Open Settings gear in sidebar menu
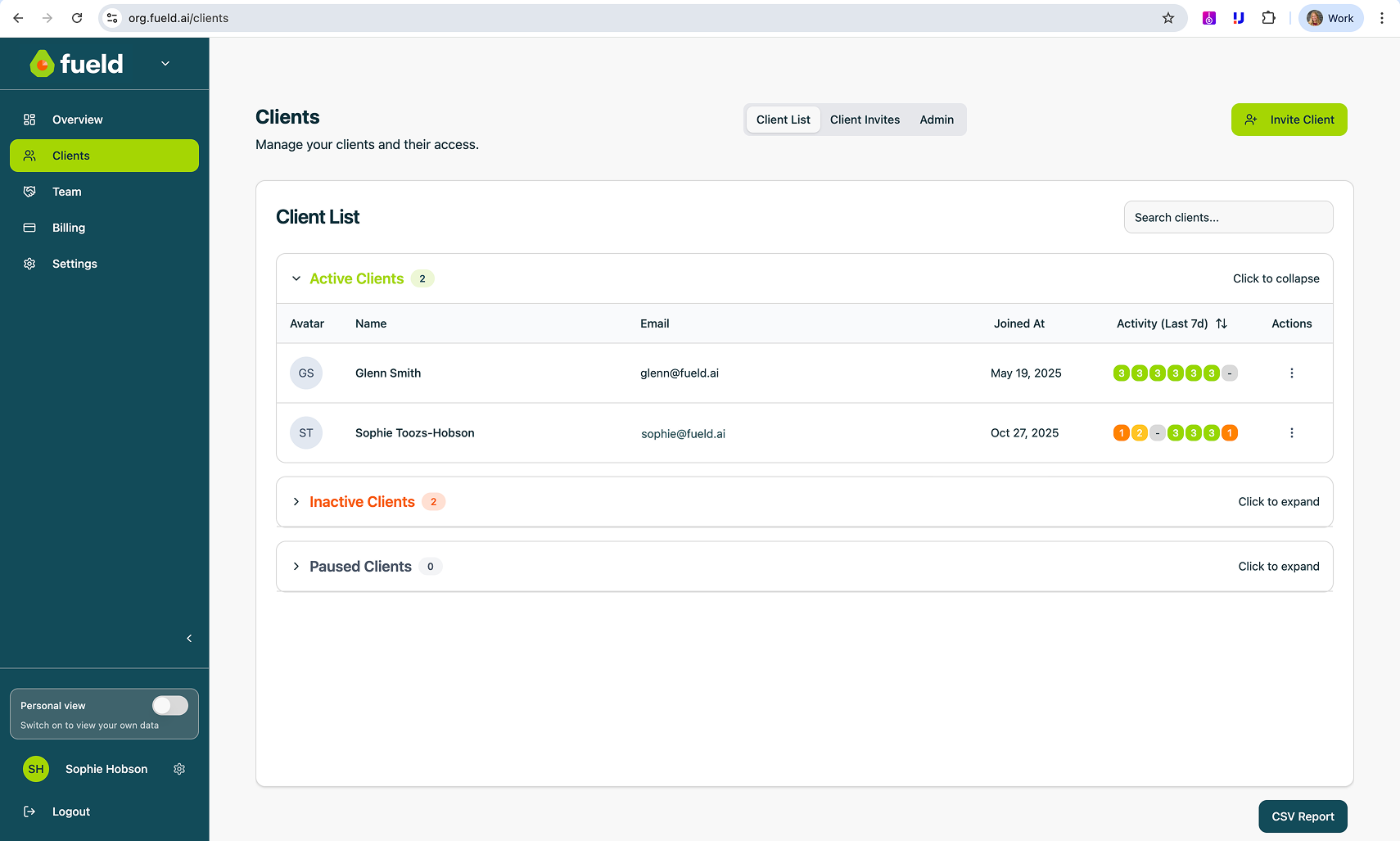The width and height of the screenshot is (1400, 841). [x=29, y=264]
